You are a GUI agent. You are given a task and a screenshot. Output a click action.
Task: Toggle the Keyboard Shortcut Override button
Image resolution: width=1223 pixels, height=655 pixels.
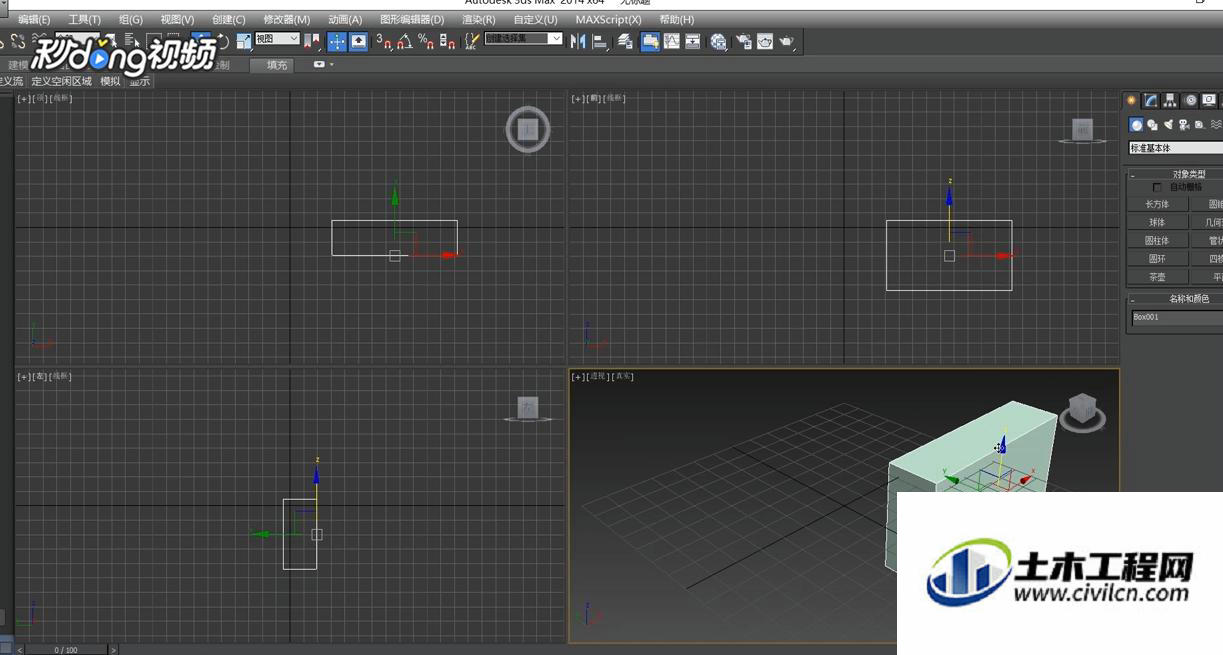(359, 41)
